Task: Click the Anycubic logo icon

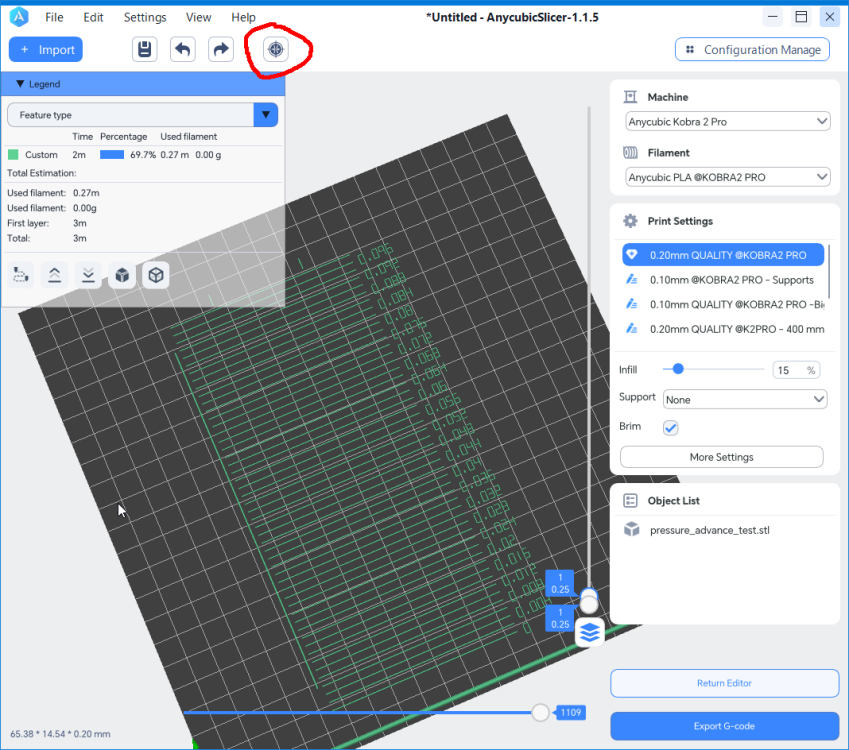Action: click(x=19, y=17)
